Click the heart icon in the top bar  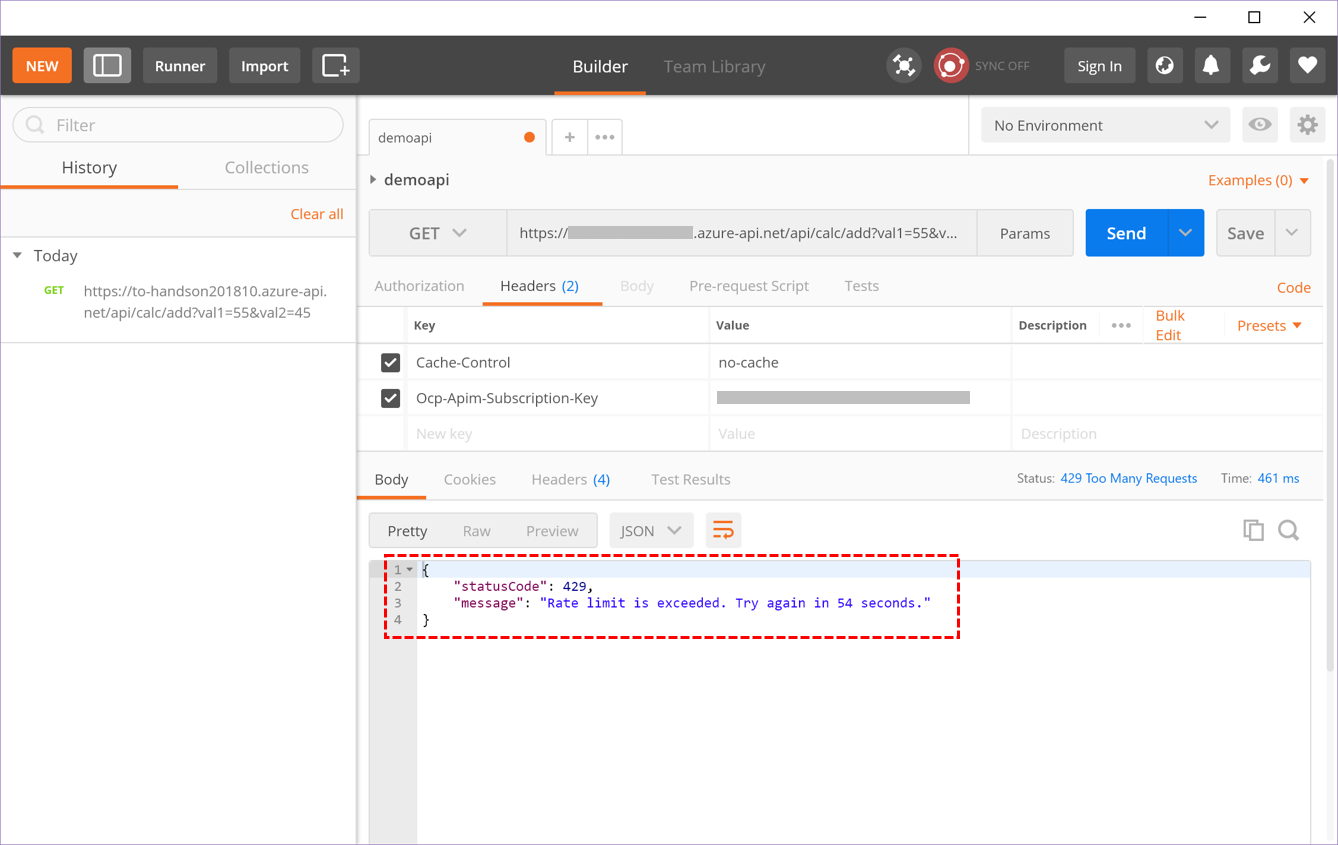click(x=1307, y=65)
